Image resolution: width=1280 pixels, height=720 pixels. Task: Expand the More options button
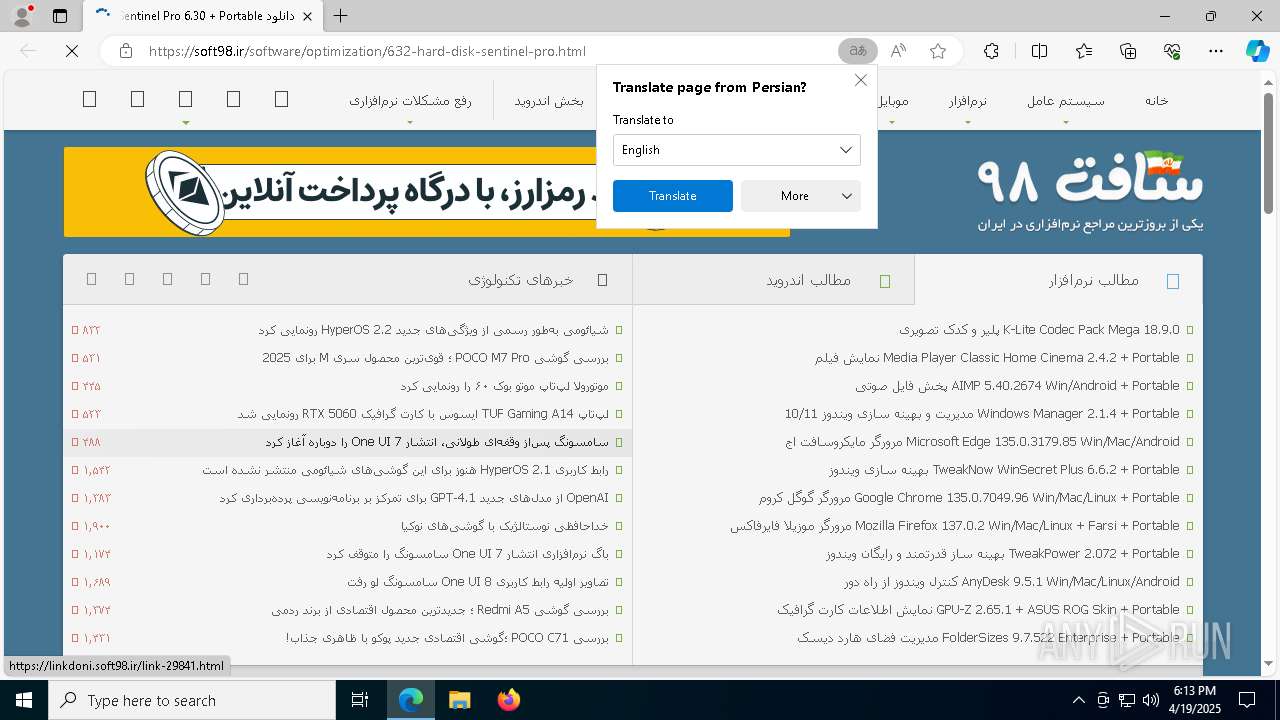click(800, 196)
